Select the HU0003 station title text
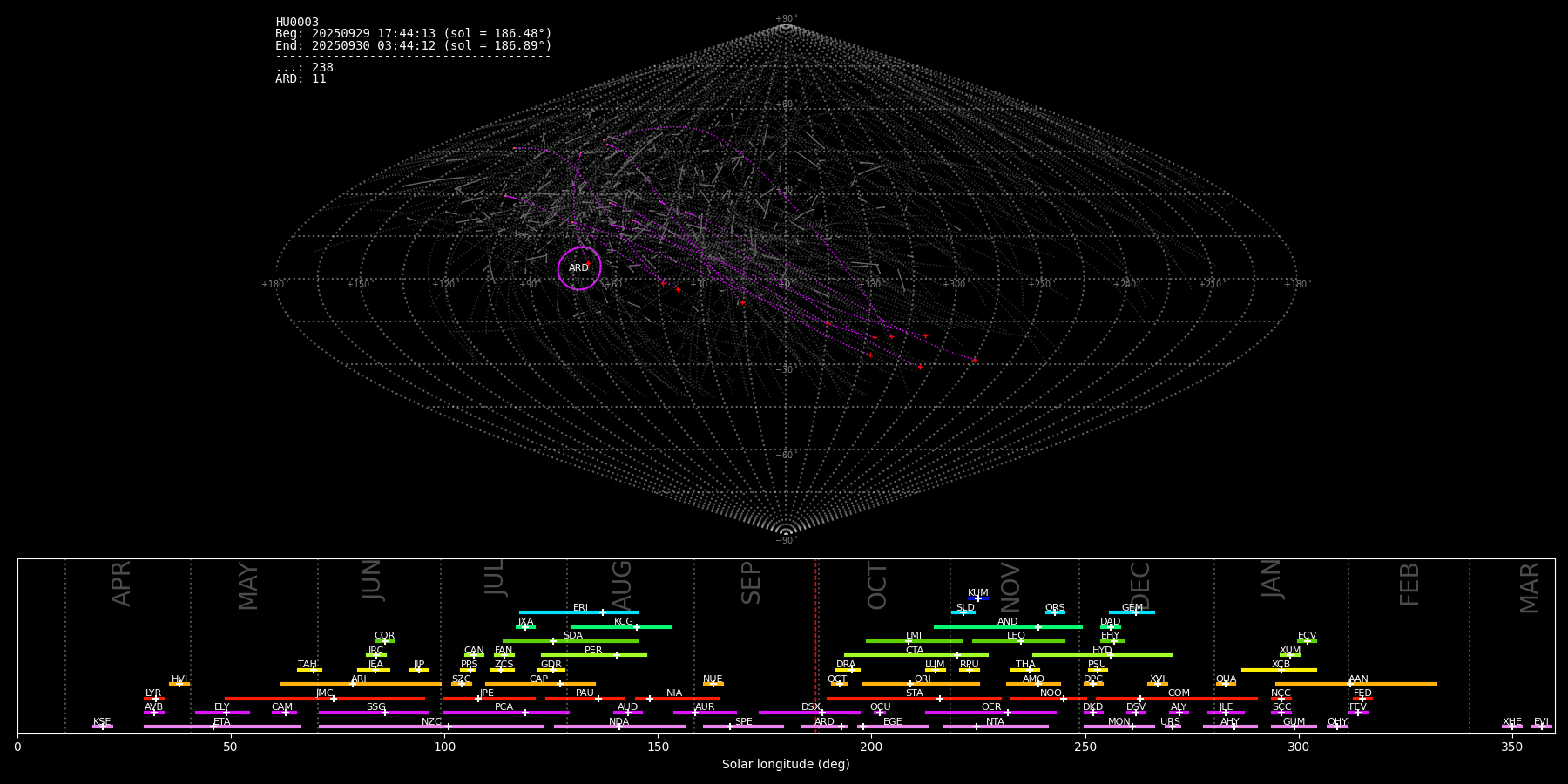The height and width of the screenshot is (784, 1568). click(x=297, y=23)
